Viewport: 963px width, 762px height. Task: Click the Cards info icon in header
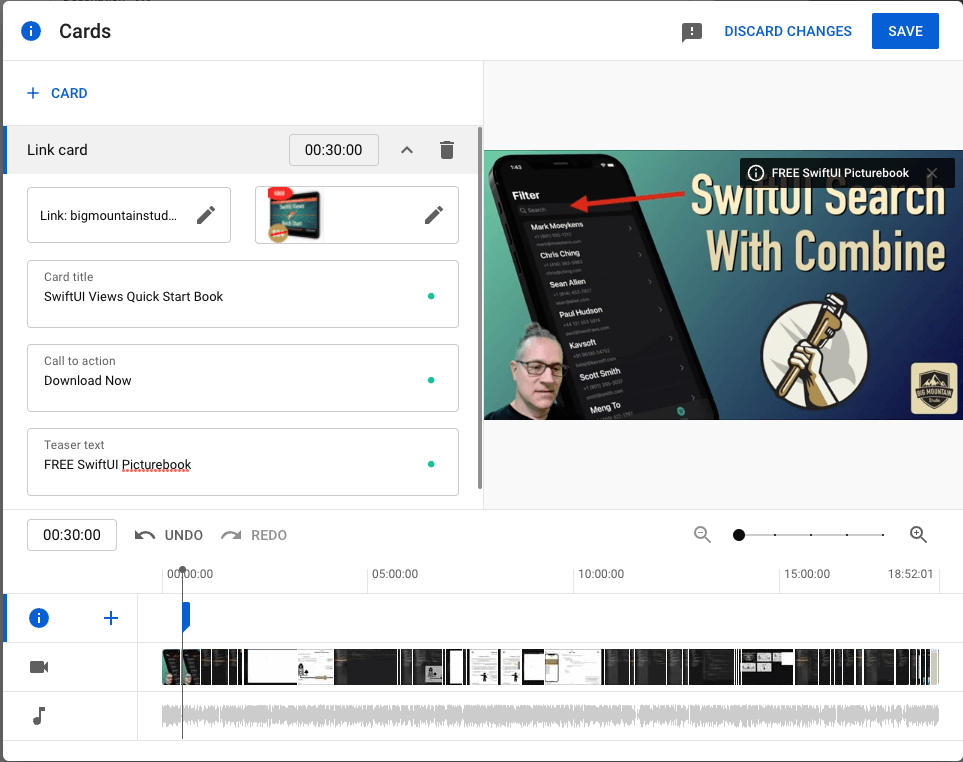coord(31,31)
